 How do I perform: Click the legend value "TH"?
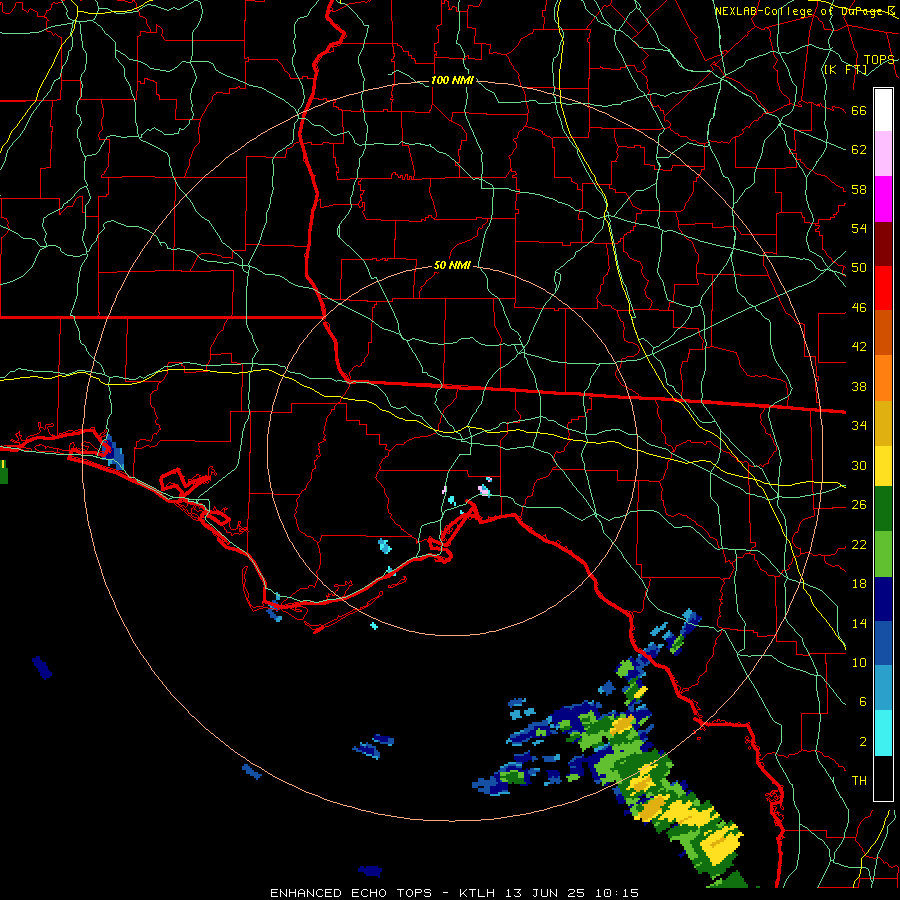859,781
